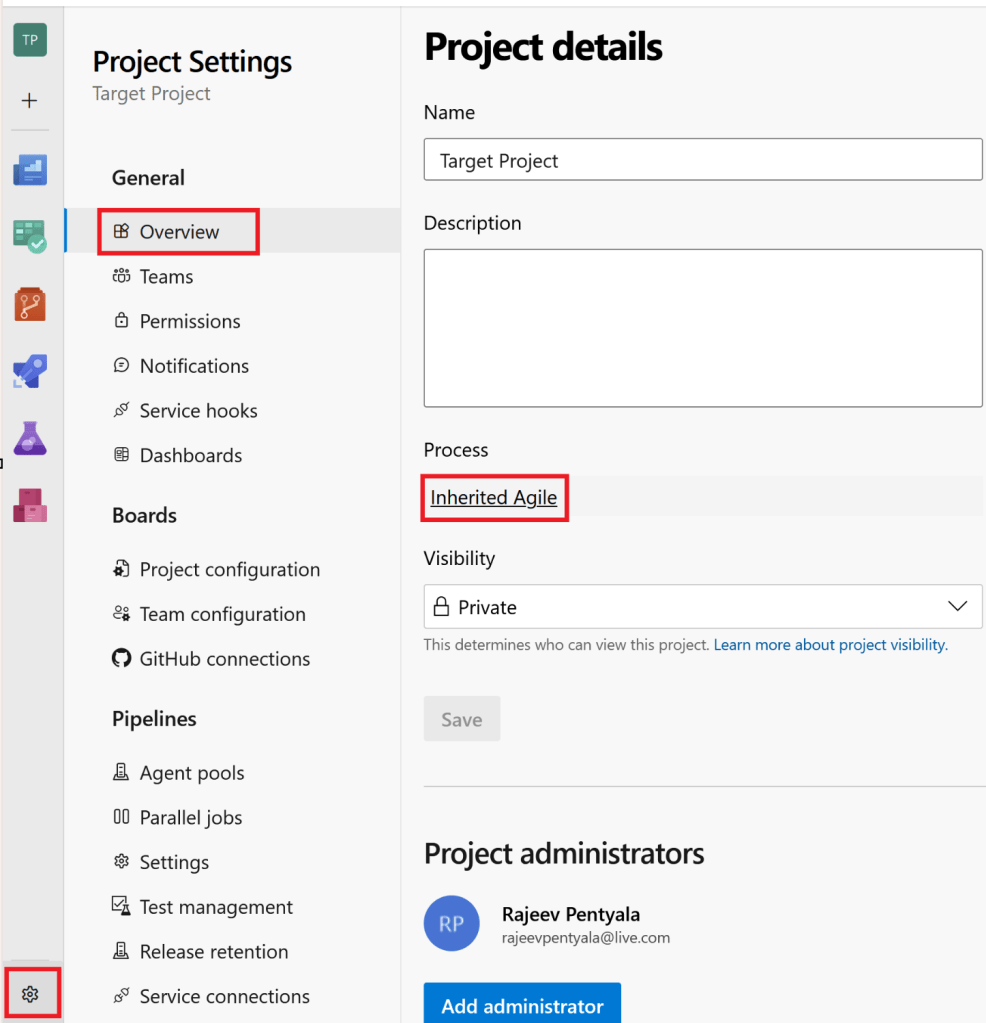Image resolution: width=986 pixels, height=1023 pixels.
Task: Open Permissions settings
Action: (190, 321)
